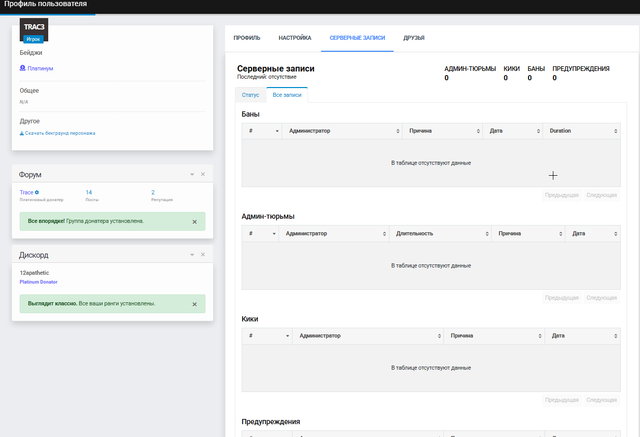
Task: Click the Предупреждения section heading
Action: click(271, 421)
